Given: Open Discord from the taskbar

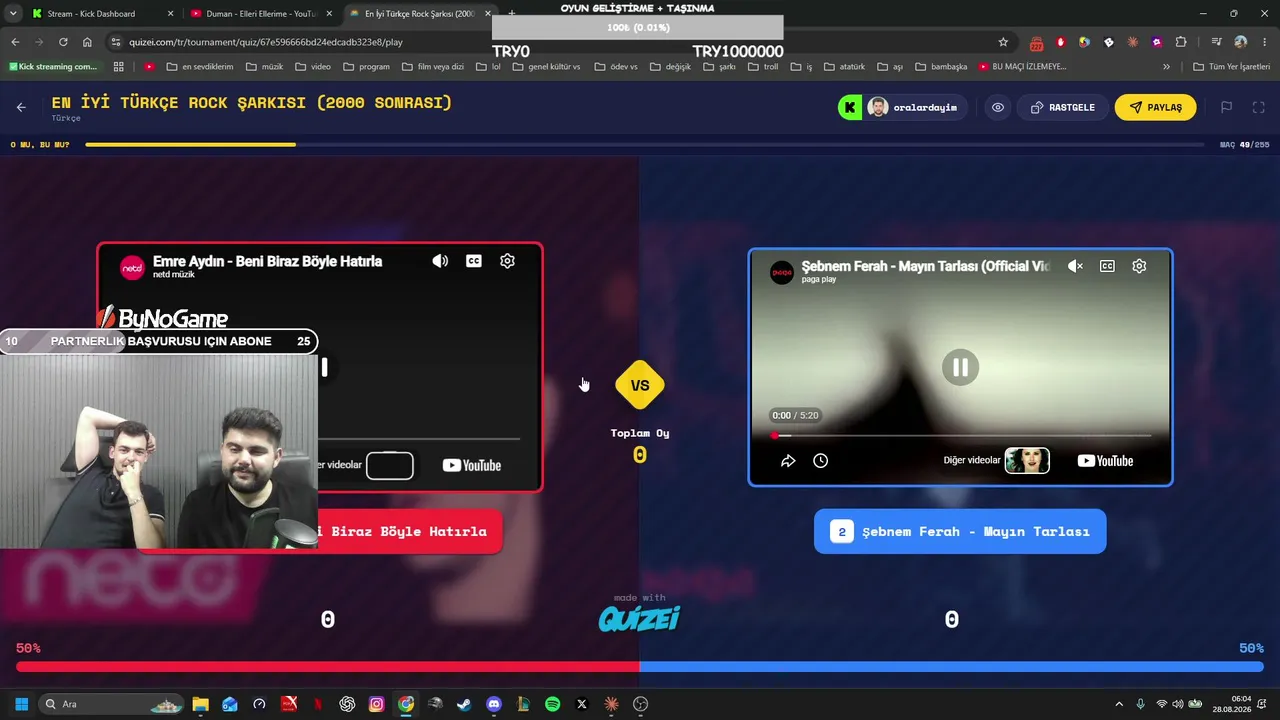Looking at the screenshot, I should (493, 704).
